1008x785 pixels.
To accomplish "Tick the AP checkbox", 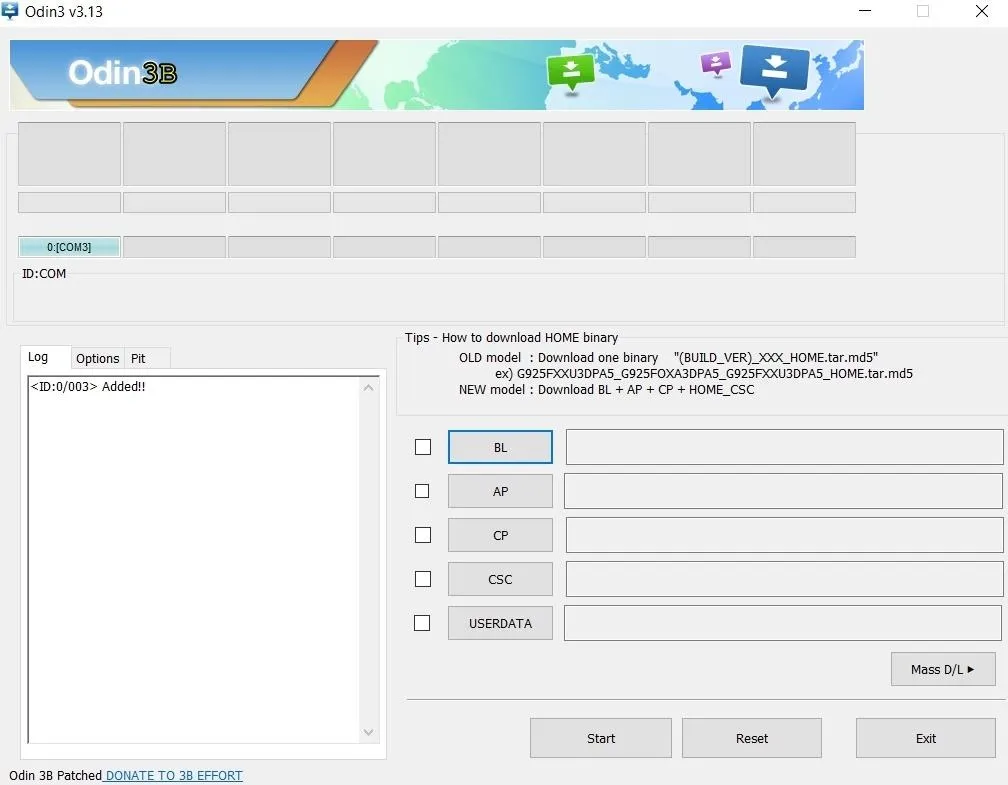I will [422, 491].
